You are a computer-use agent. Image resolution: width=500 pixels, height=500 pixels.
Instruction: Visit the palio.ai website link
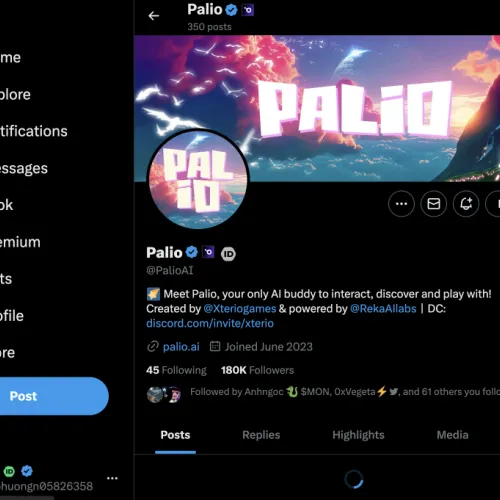click(181, 347)
